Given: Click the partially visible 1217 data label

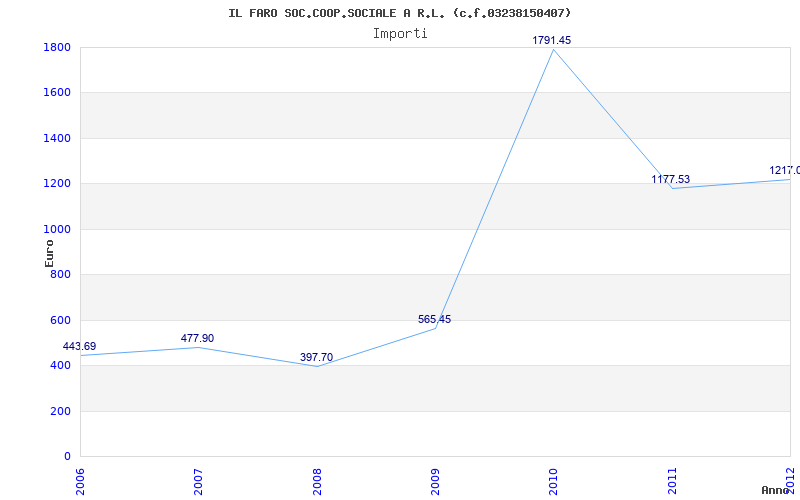Looking at the screenshot, I should pyautogui.click(x=784, y=170).
